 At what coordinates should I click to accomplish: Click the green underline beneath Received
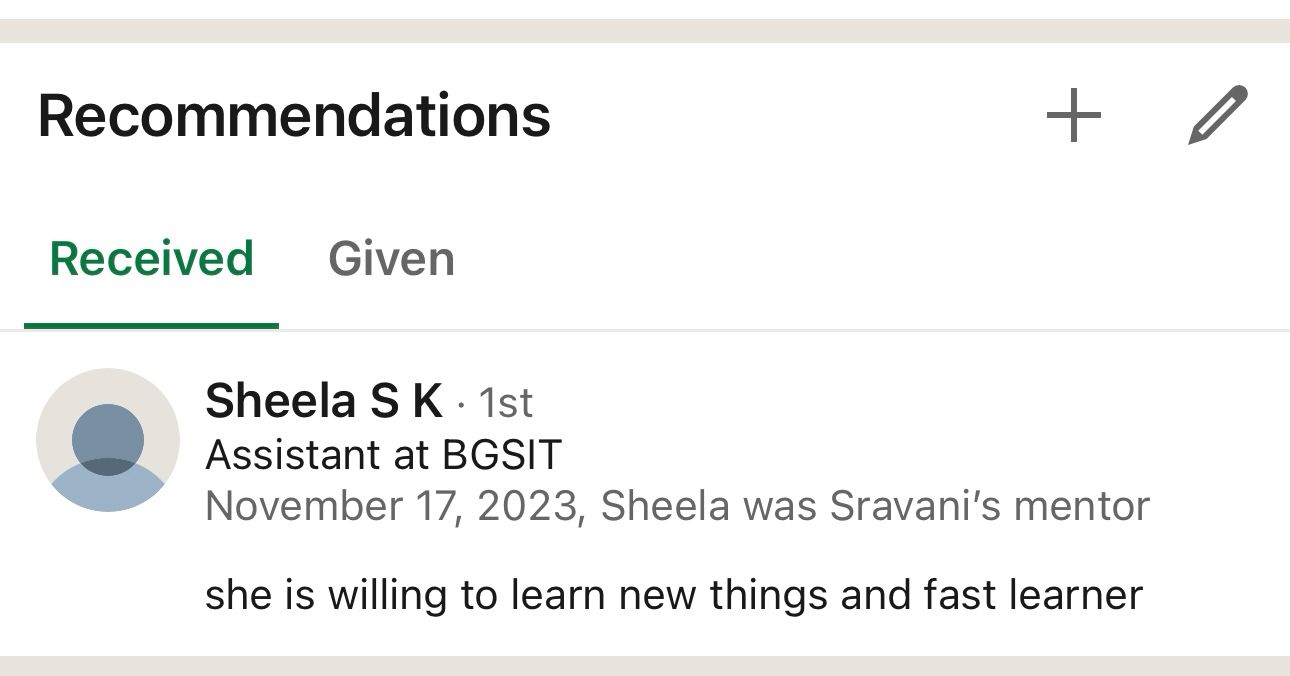click(x=151, y=326)
